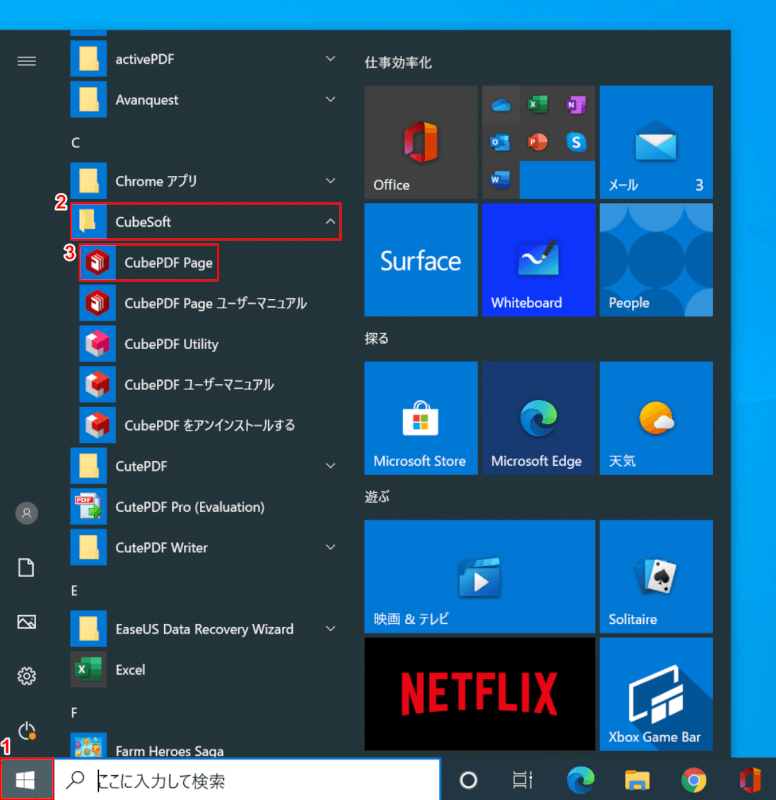Viewport: 776px width, 800px height.
Task: Open the Windows Start button
Action: coord(27,779)
